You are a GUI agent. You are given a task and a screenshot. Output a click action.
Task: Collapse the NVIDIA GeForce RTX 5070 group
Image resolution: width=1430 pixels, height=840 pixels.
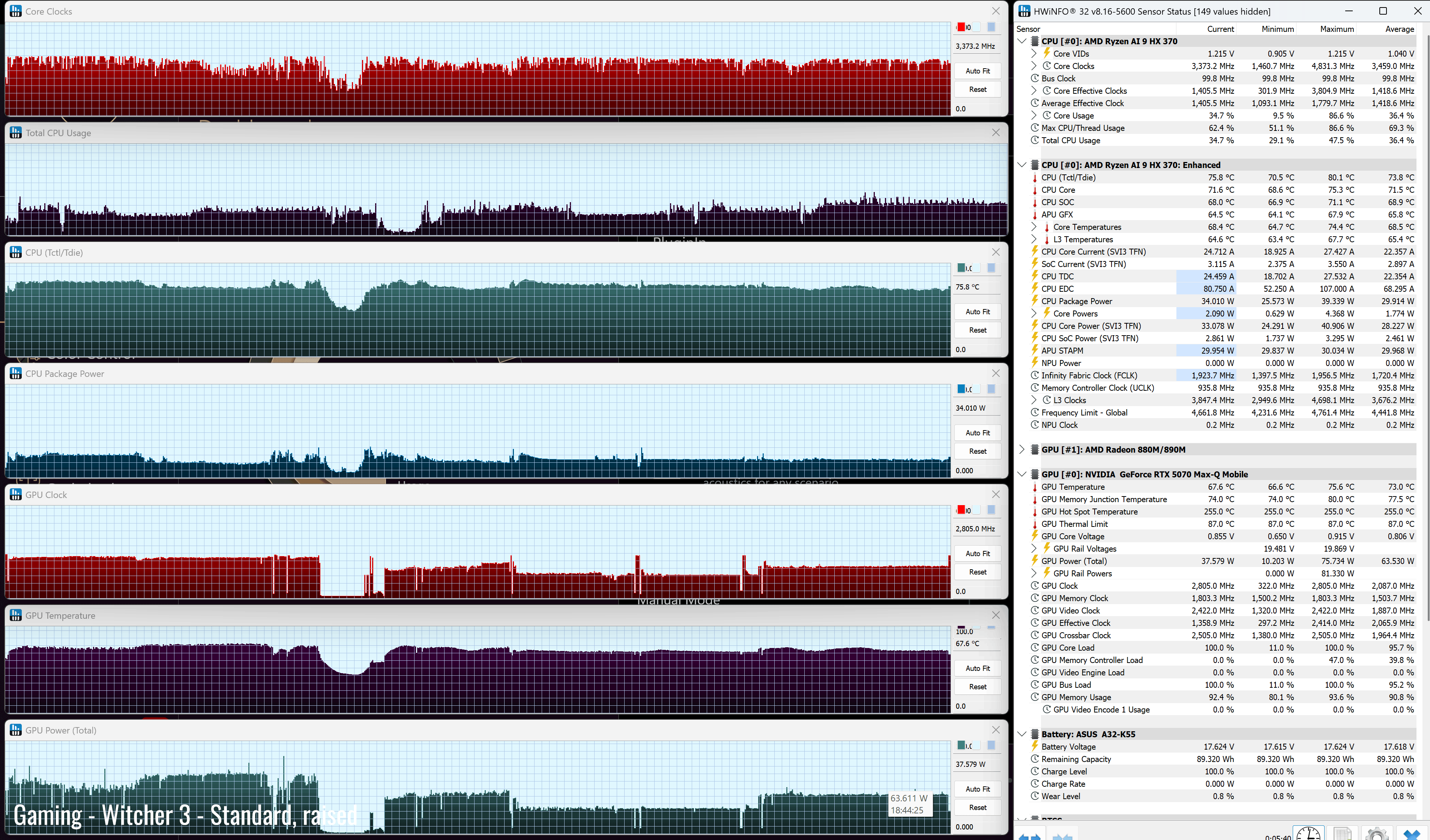click(1022, 474)
